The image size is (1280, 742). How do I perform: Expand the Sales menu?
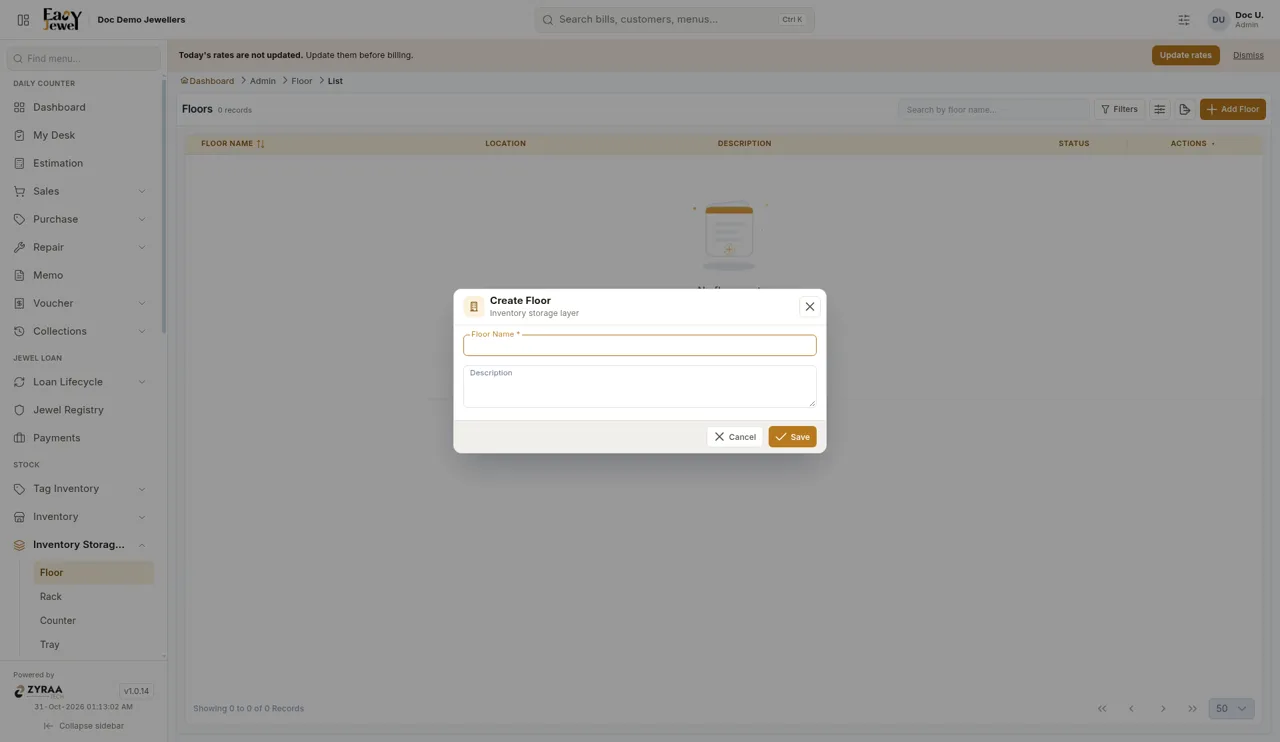(x=80, y=191)
